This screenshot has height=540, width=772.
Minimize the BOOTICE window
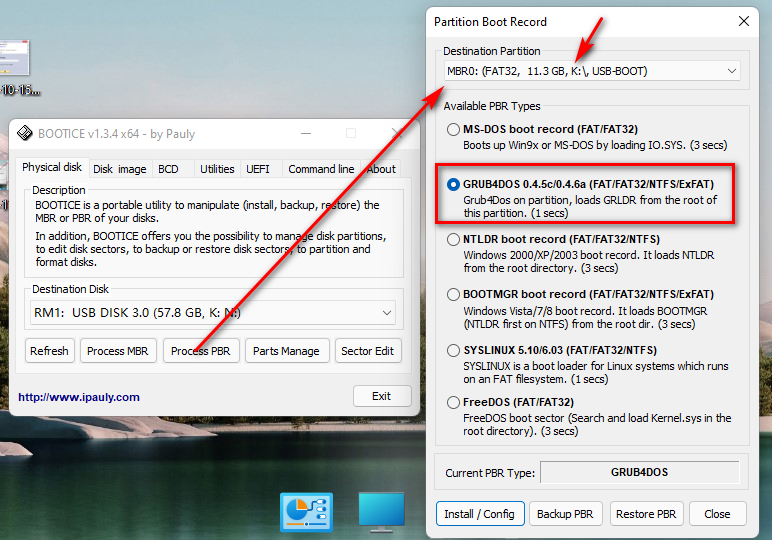(306, 133)
